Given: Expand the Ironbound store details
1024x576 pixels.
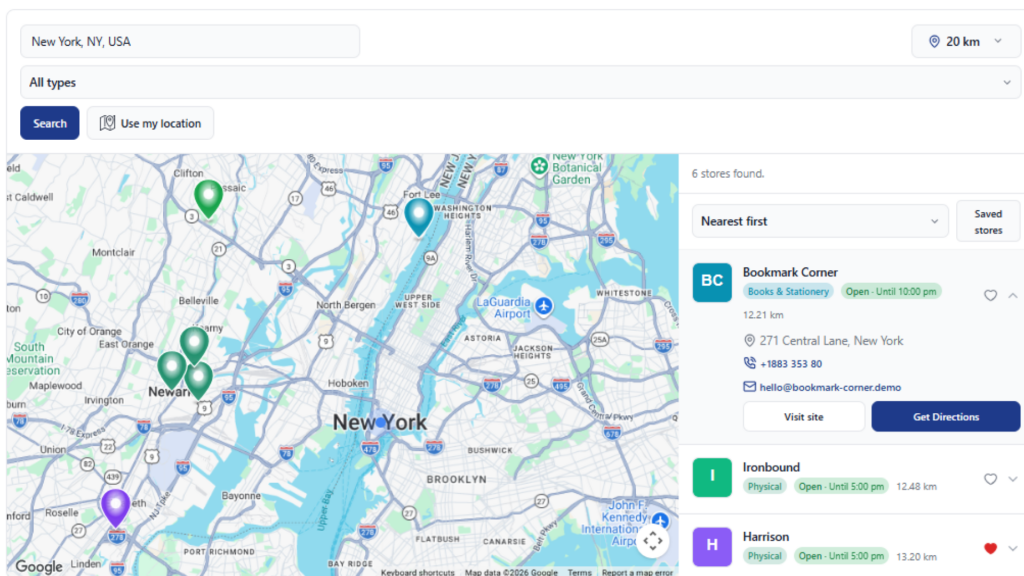Looking at the screenshot, I should pyautogui.click(x=1012, y=479).
